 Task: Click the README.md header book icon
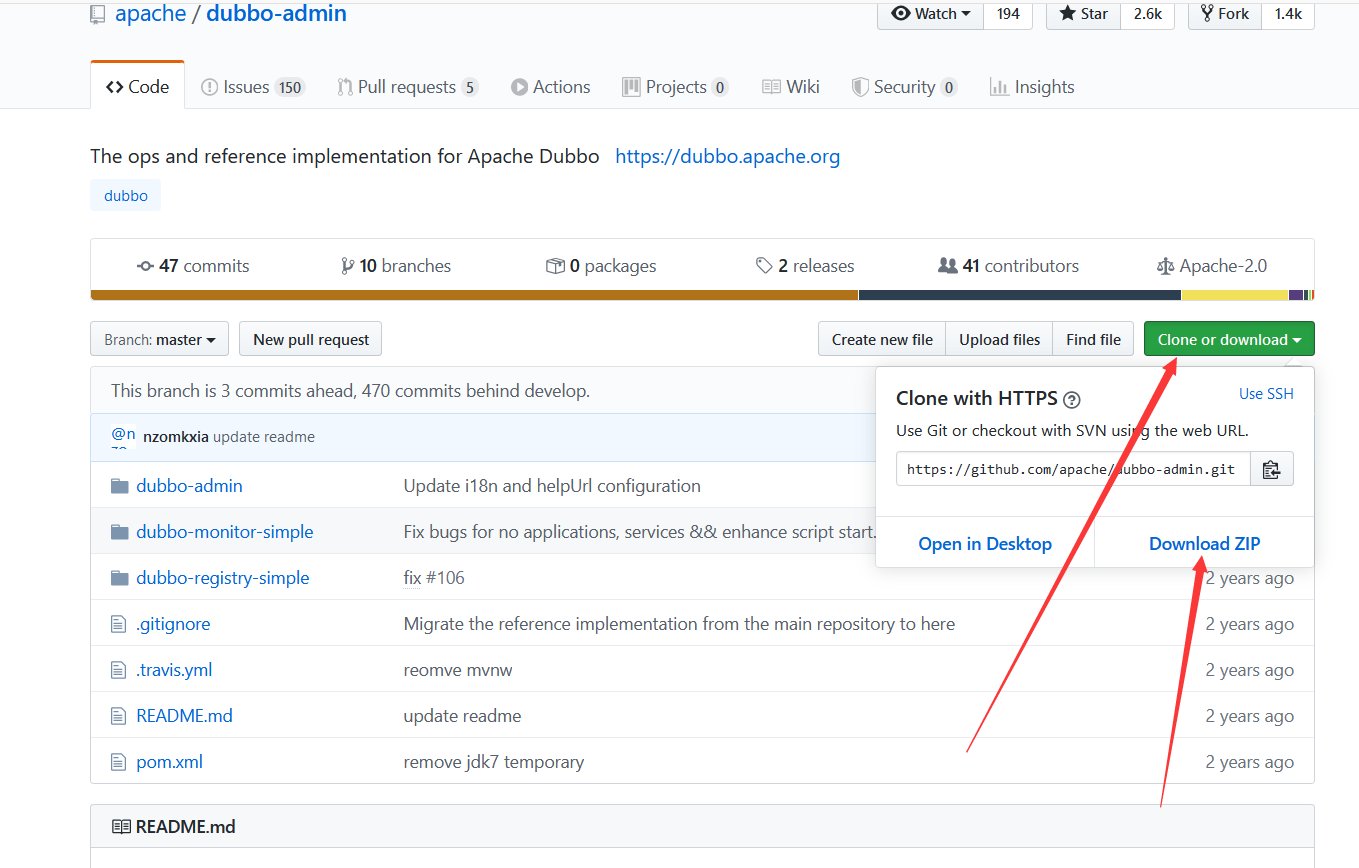121,827
